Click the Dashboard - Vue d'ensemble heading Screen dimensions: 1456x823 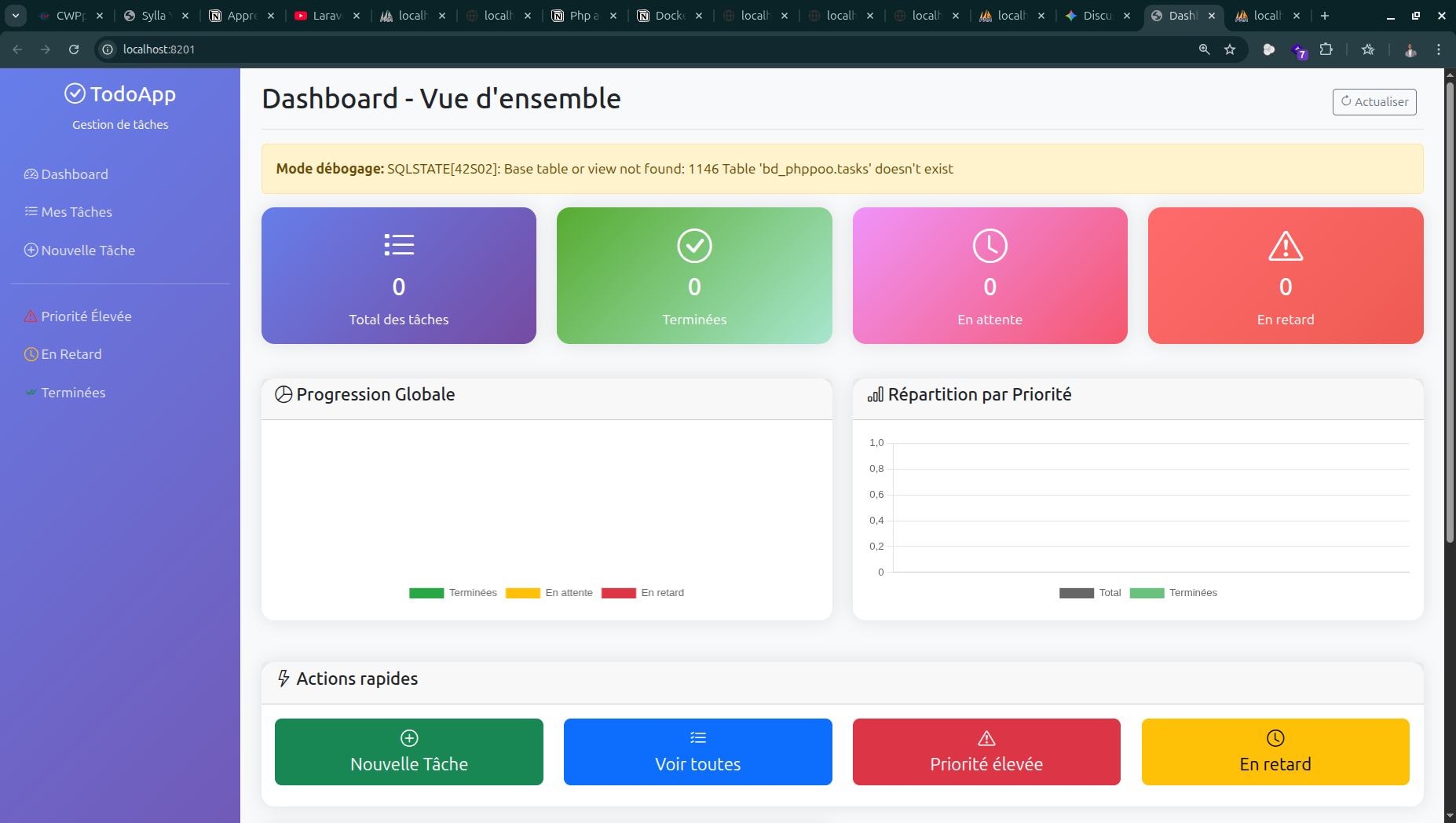click(441, 99)
